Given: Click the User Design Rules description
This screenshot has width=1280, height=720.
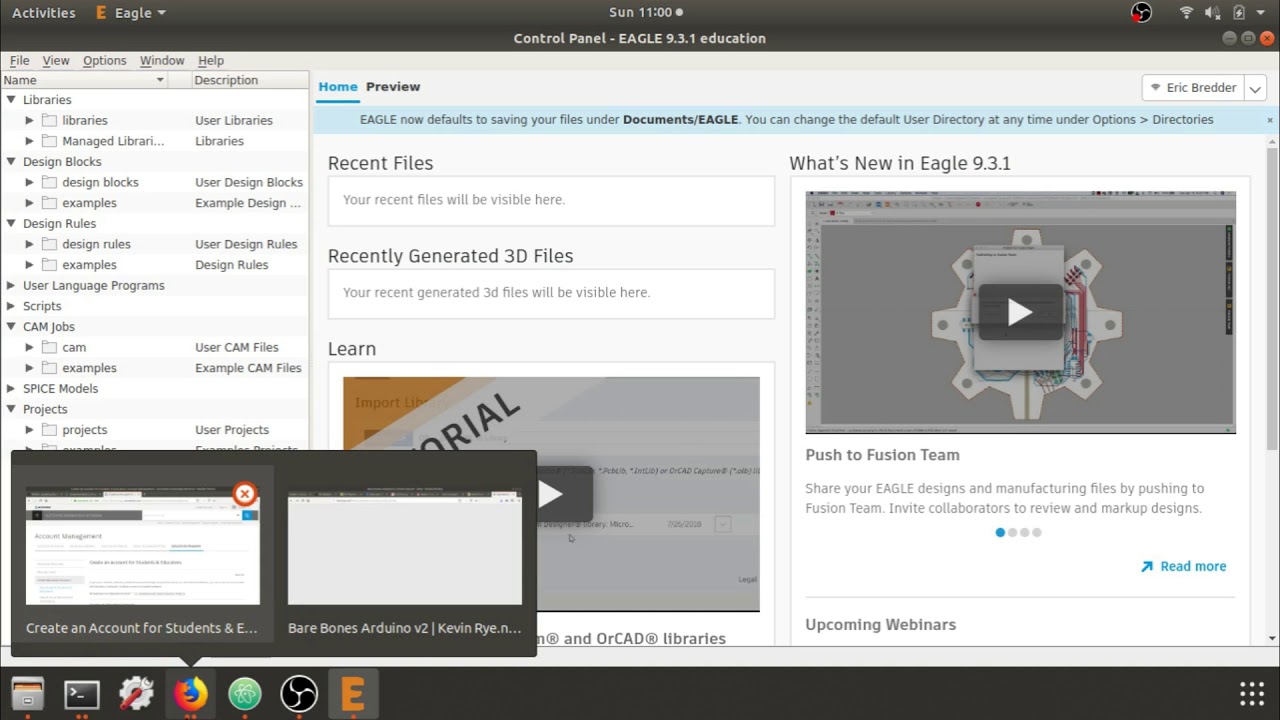Looking at the screenshot, I should tap(246, 244).
